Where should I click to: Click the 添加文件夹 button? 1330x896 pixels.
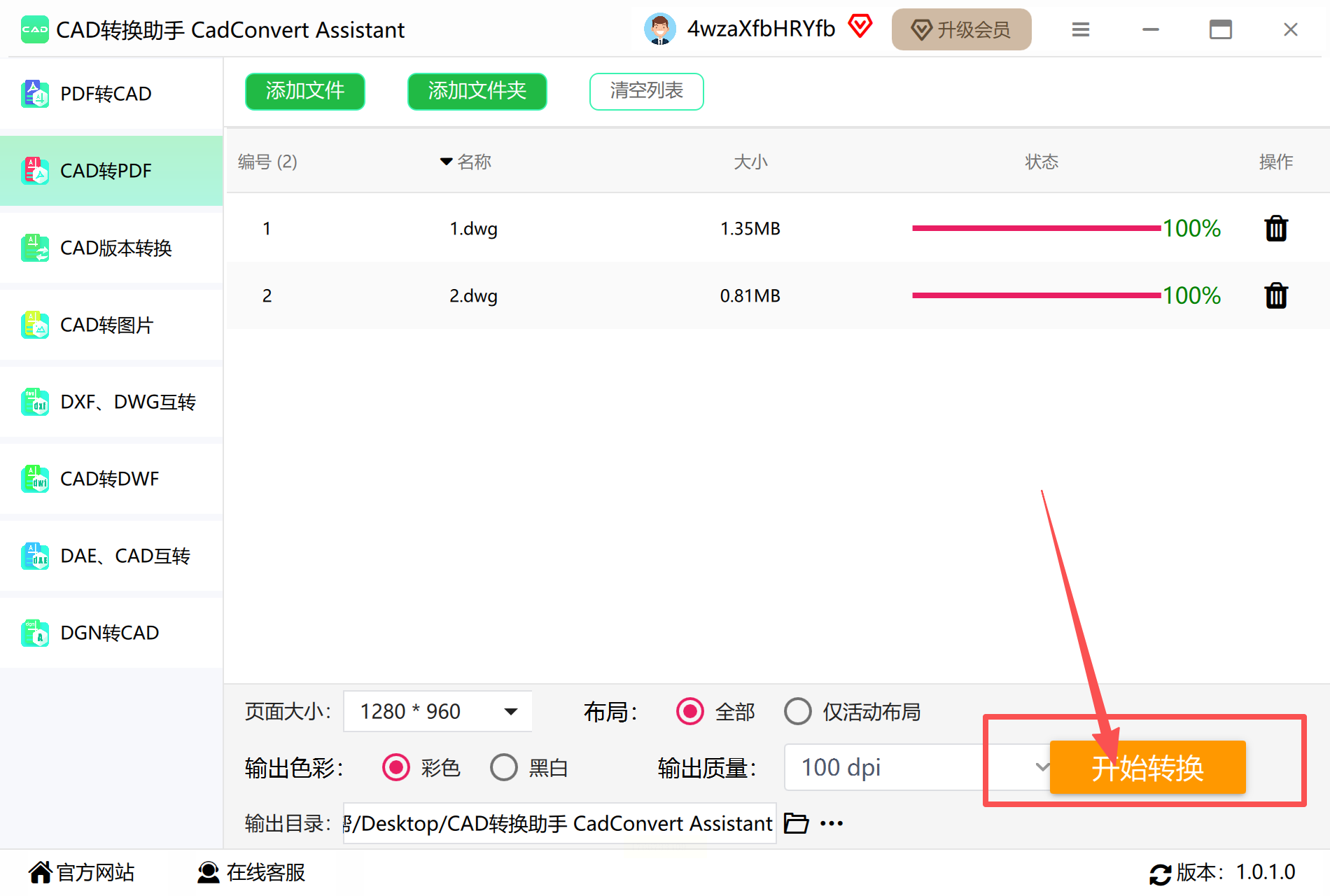(477, 91)
